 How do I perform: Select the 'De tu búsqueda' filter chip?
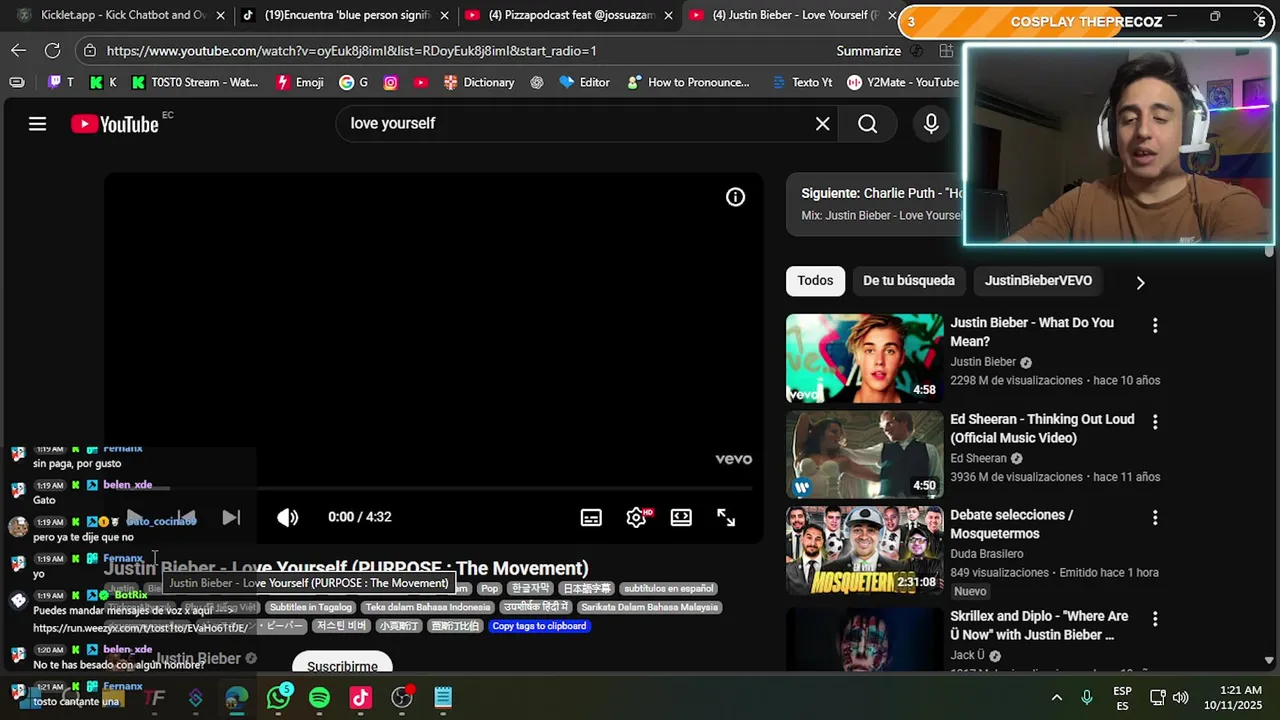[909, 281]
